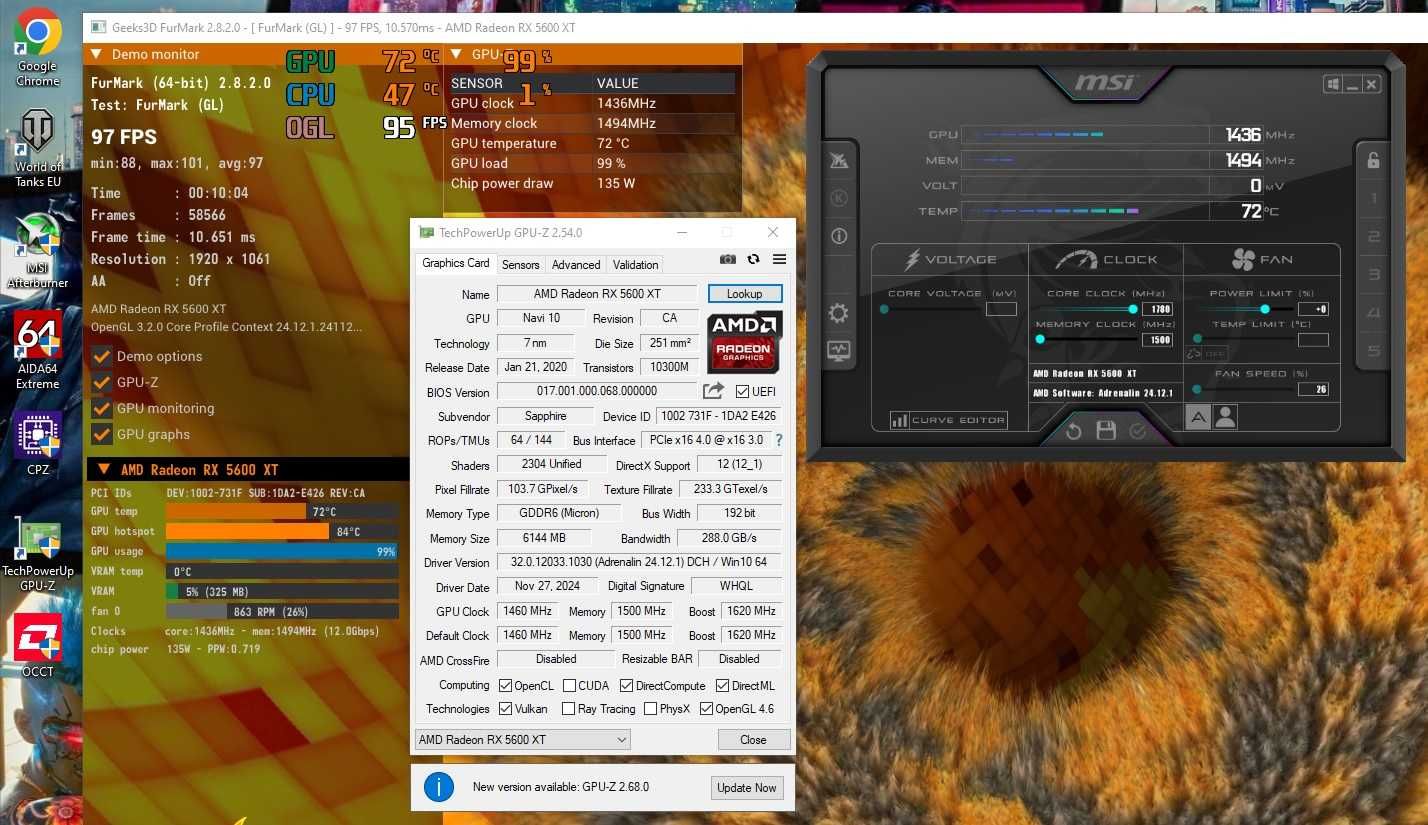
Task: Select Afterburner profile slot 2
Action: pyautogui.click(x=1374, y=237)
